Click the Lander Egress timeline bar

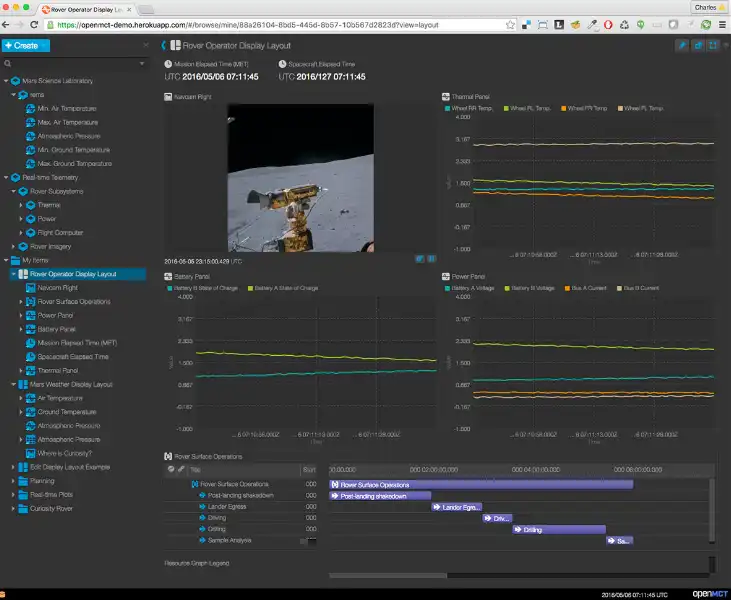click(457, 507)
